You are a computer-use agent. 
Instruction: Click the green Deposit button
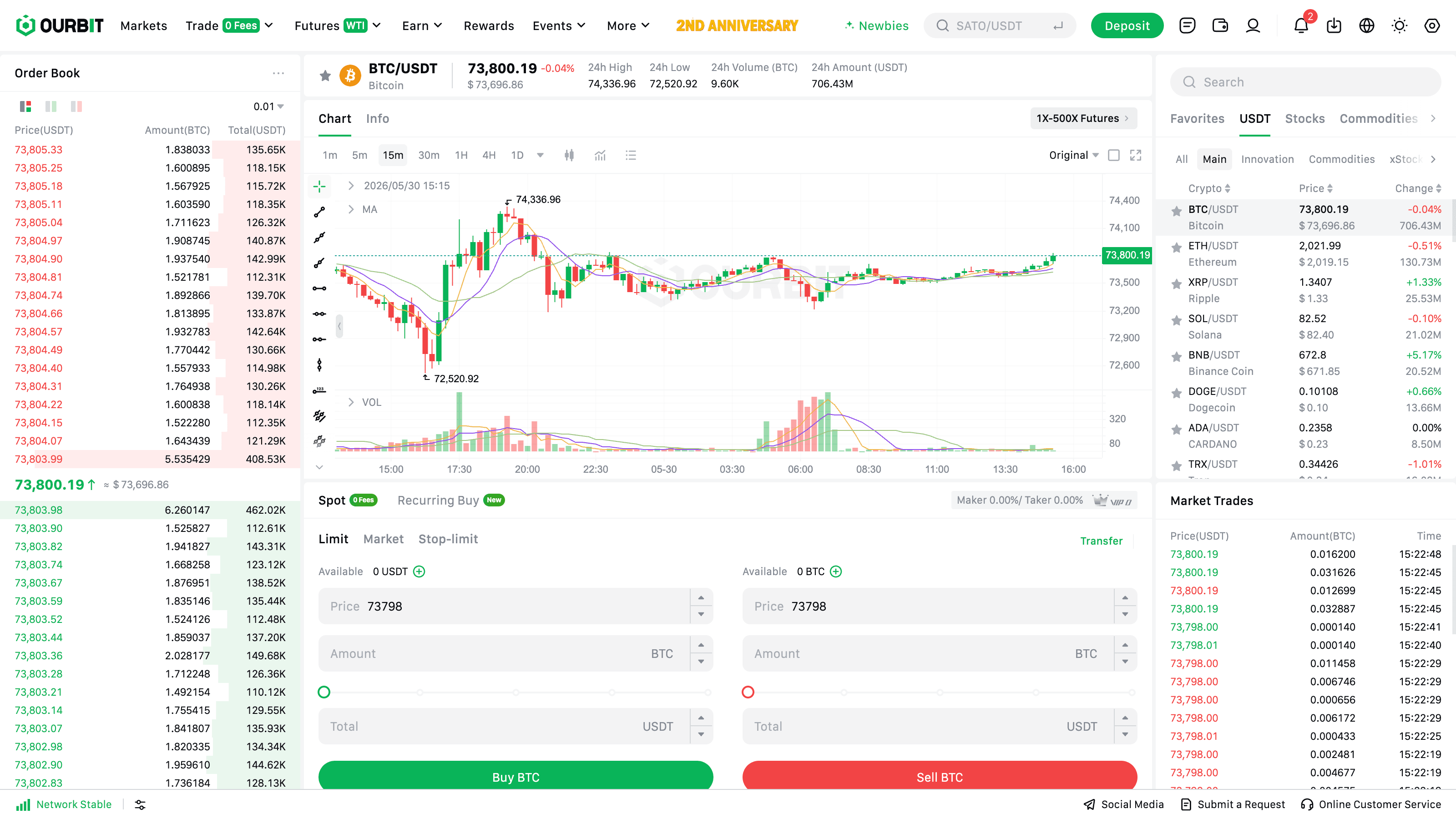point(1127,25)
